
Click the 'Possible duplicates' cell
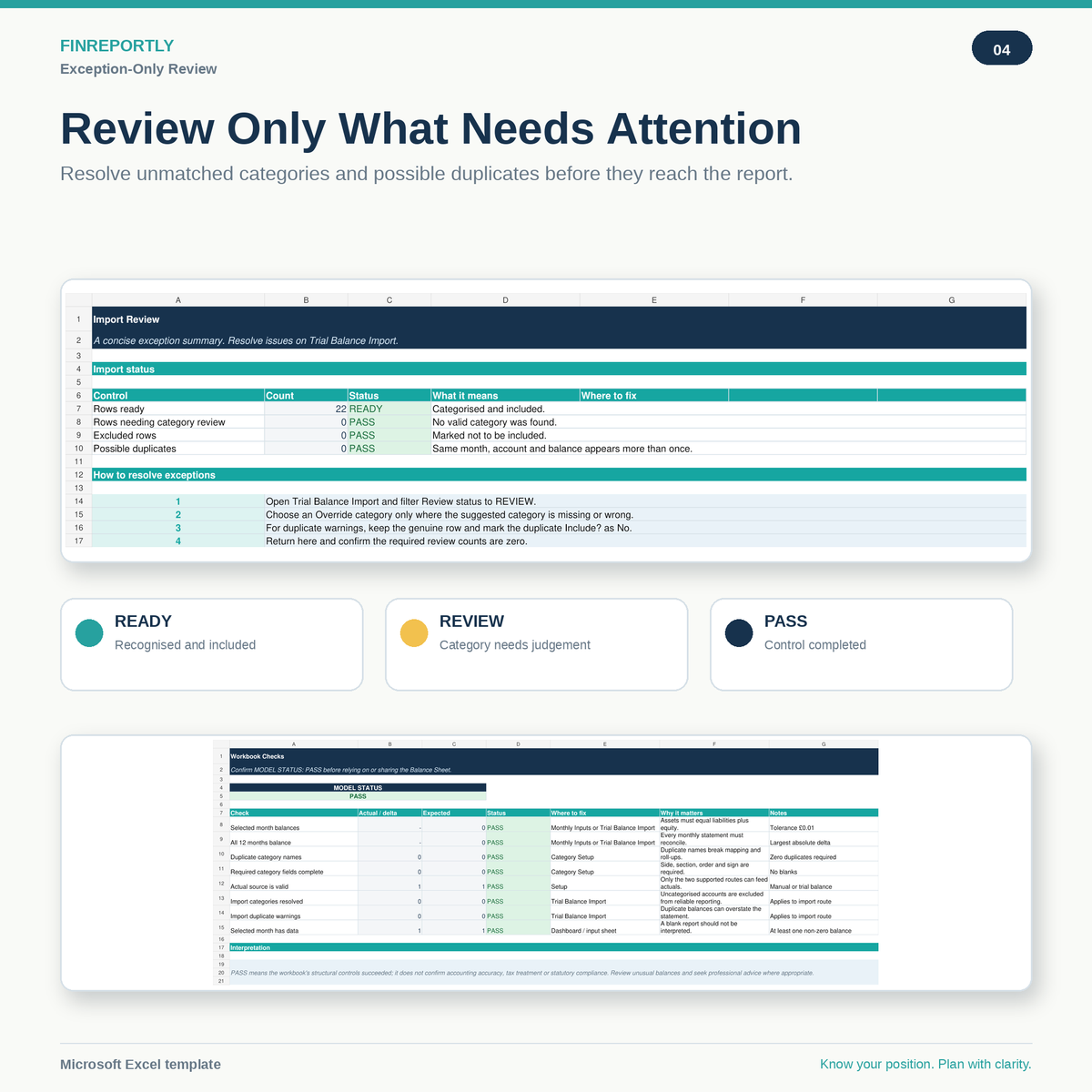(x=178, y=449)
